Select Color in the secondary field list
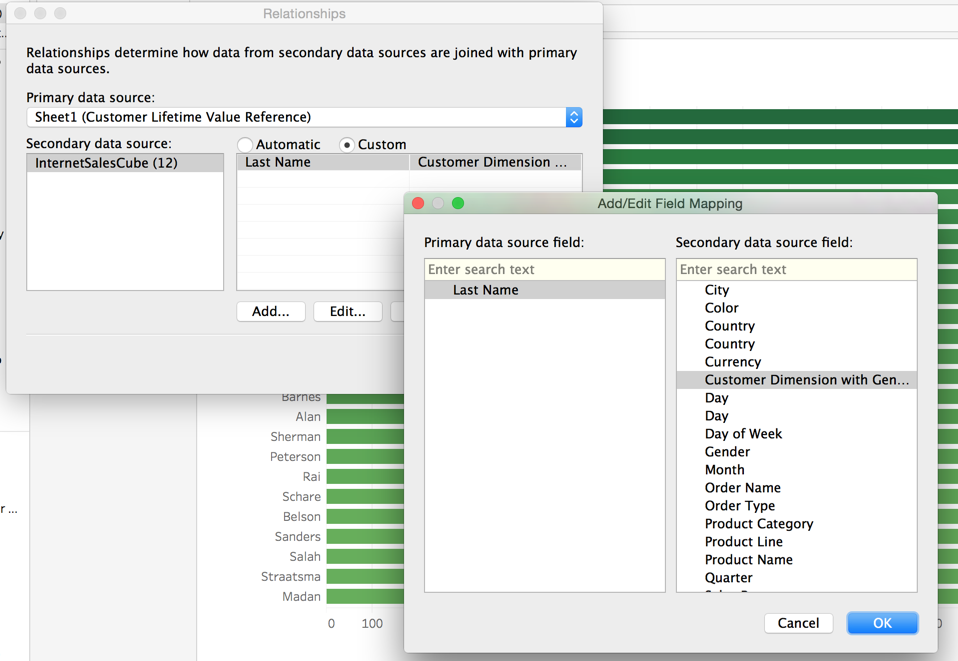958x661 pixels. (797, 308)
